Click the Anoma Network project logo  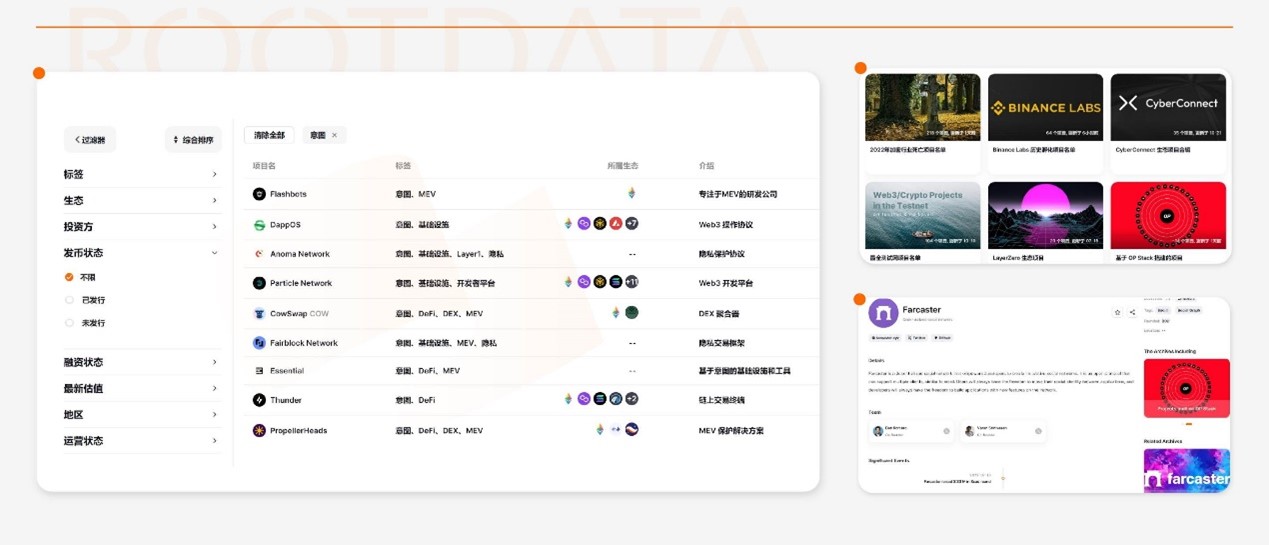point(259,254)
